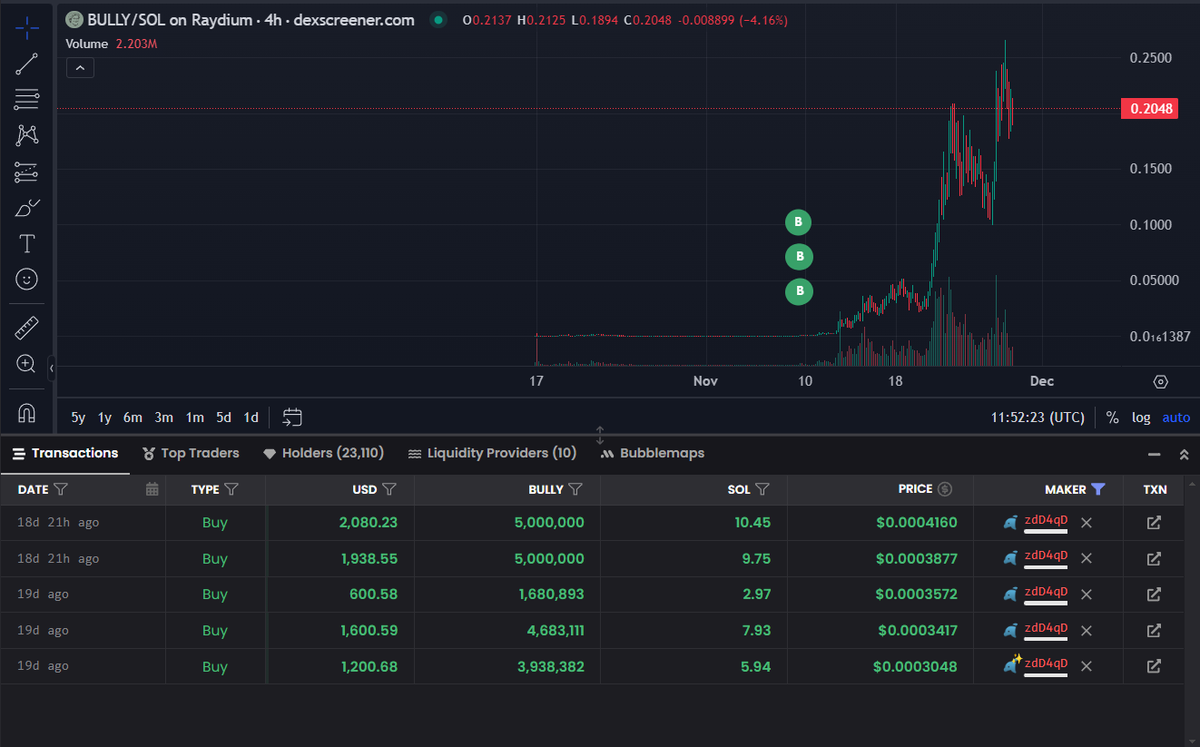The width and height of the screenshot is (1200, 747).
Task: Remove maker filter on the 600.58 row
Action: (1087, 594)
